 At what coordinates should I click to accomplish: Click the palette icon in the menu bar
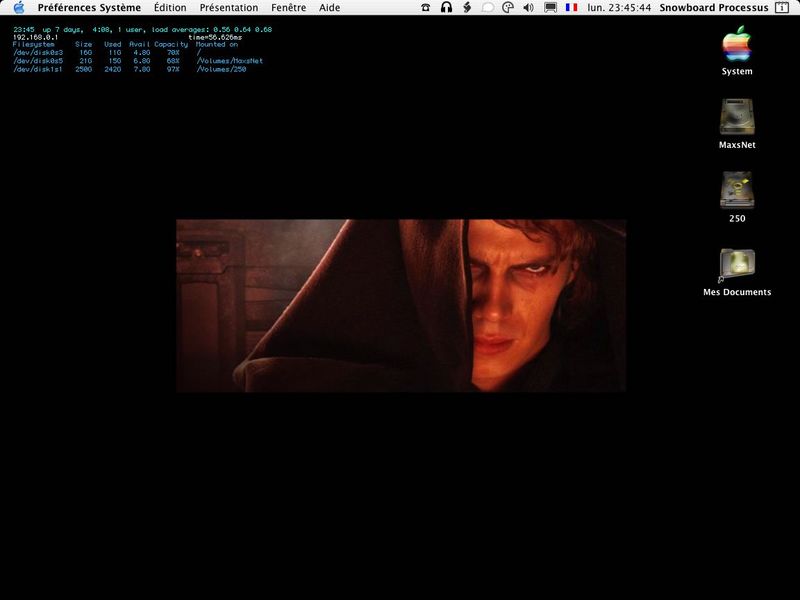(x=508, y=8)
